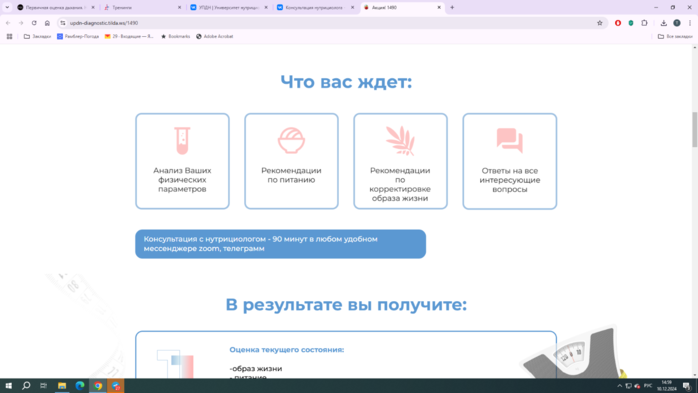Show hidden system tray icons
Image resolution: width=698 pixels, height=393 pixels.
(620, 386)
